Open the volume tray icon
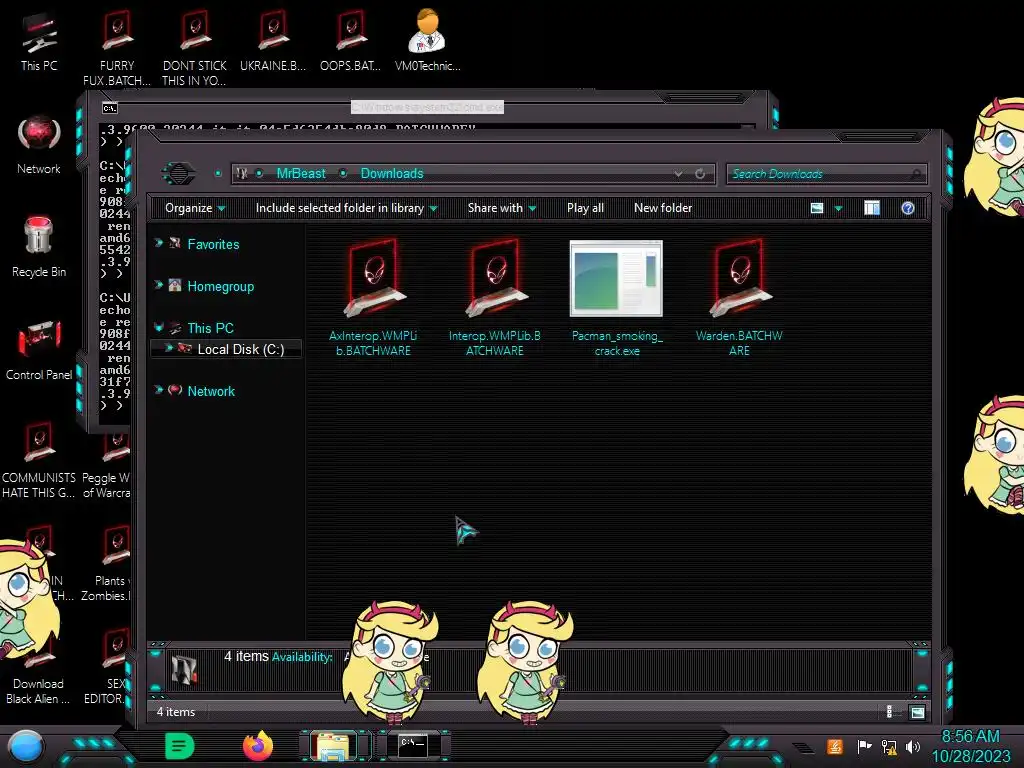1024x768 pixels. 913,746
